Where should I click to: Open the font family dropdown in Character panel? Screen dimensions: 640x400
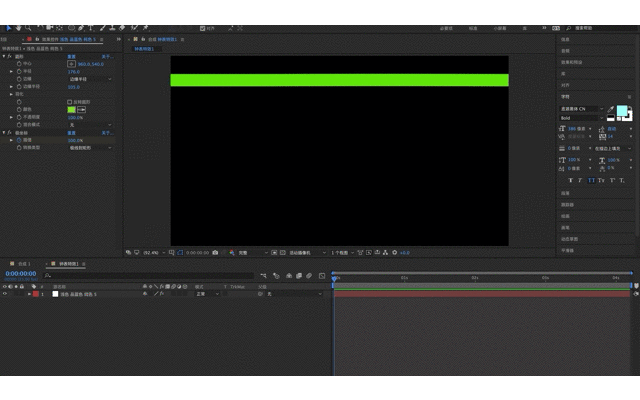coord(581,109)
